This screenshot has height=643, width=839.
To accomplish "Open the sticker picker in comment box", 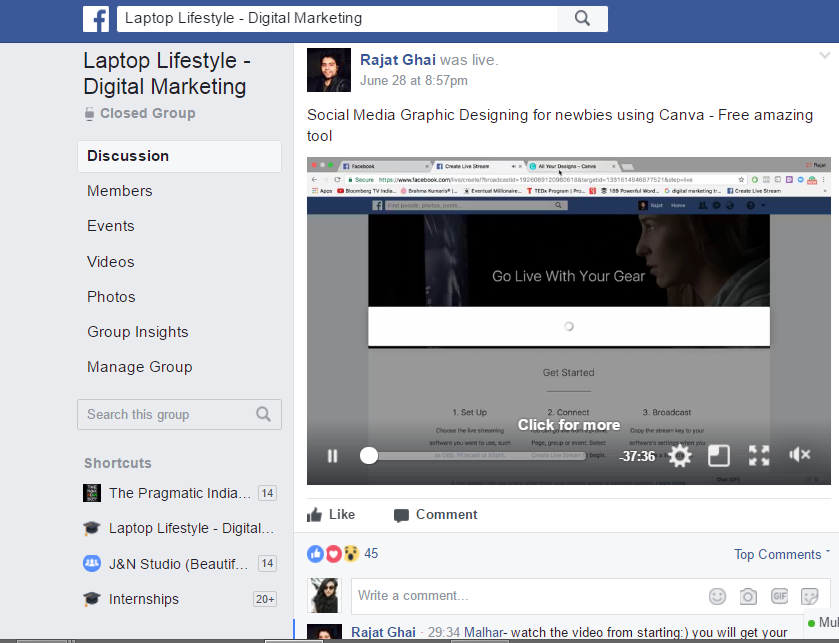I will tap(810, 596).
